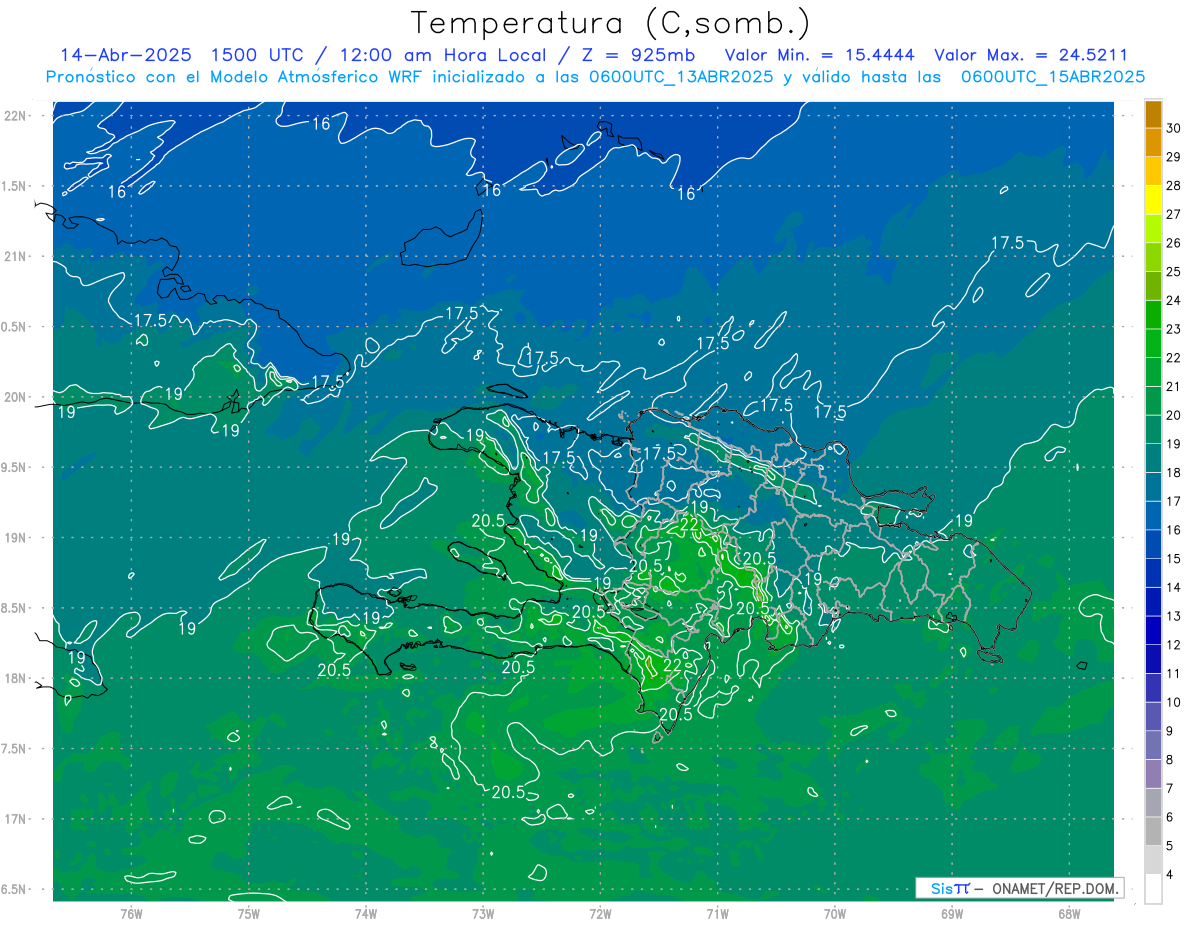Click the "18N" latitude axis label
The width and height of the screenshot is (1200, 927).
tap(16, 678)
